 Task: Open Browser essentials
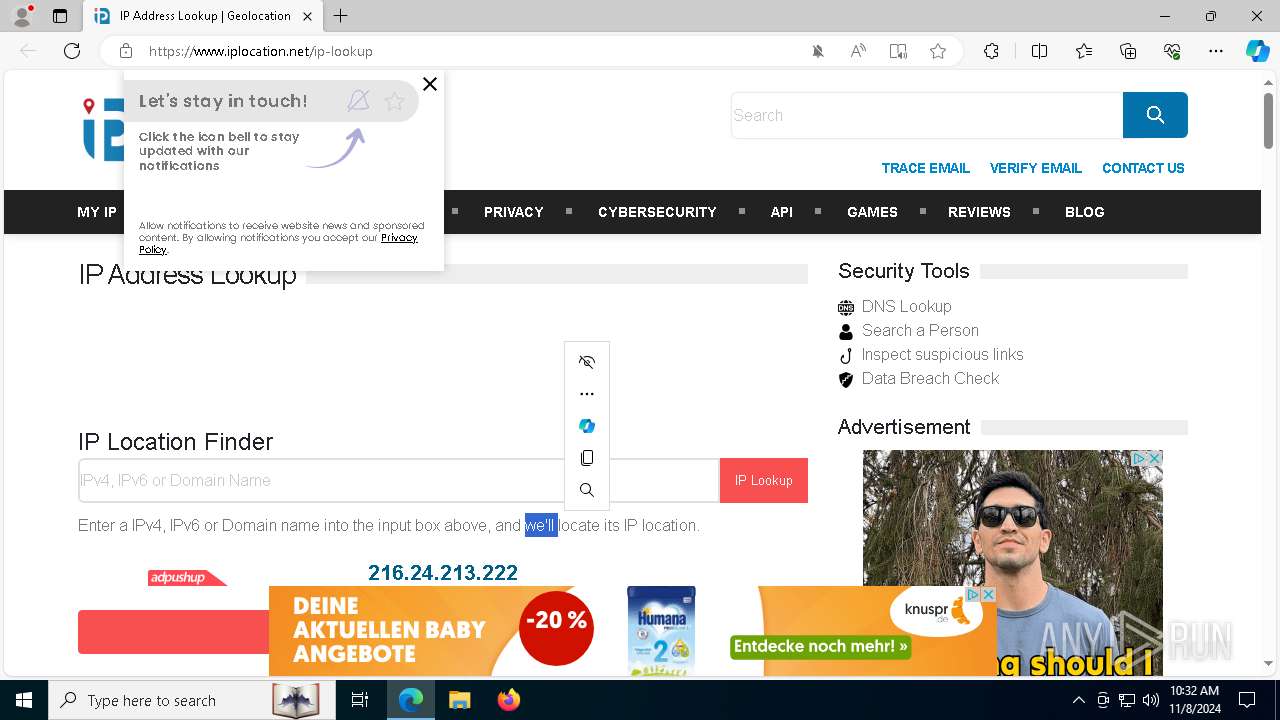click(1172, 51)
